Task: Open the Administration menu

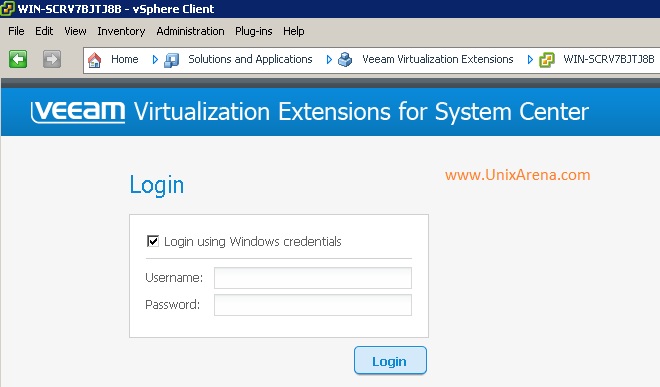Action: click(190, 31)
